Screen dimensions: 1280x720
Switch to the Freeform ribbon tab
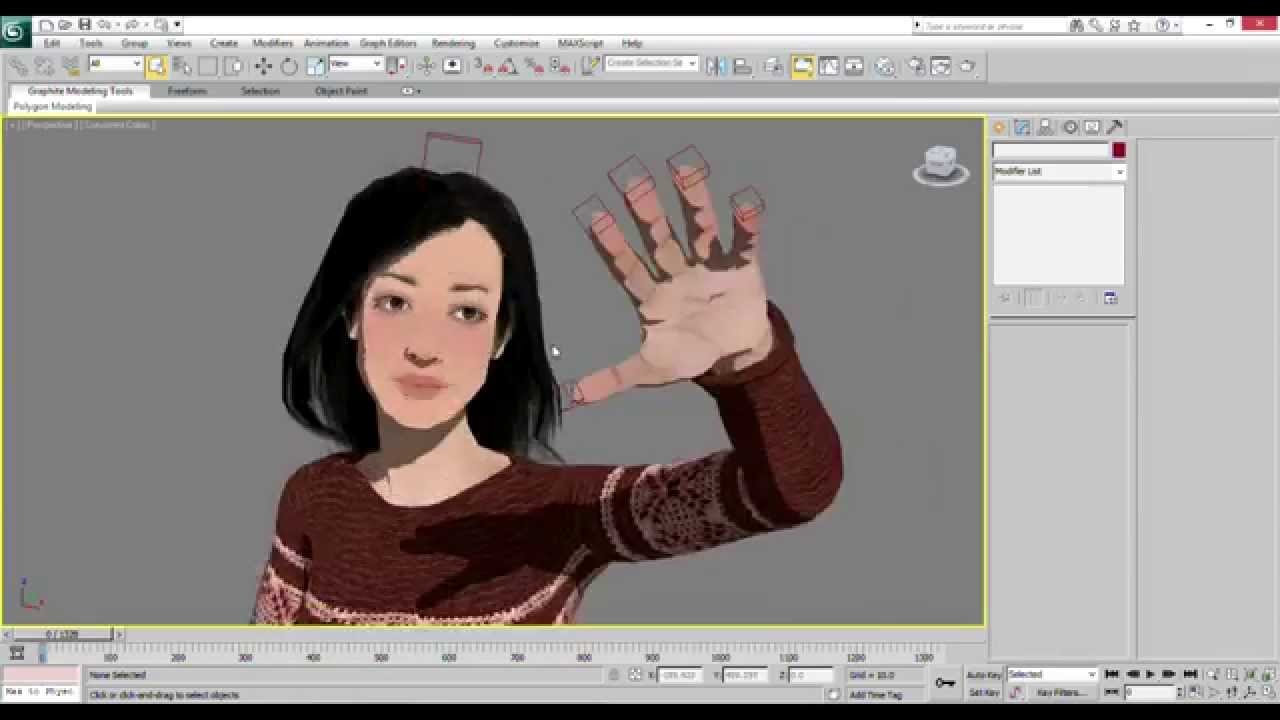point(187,91)
